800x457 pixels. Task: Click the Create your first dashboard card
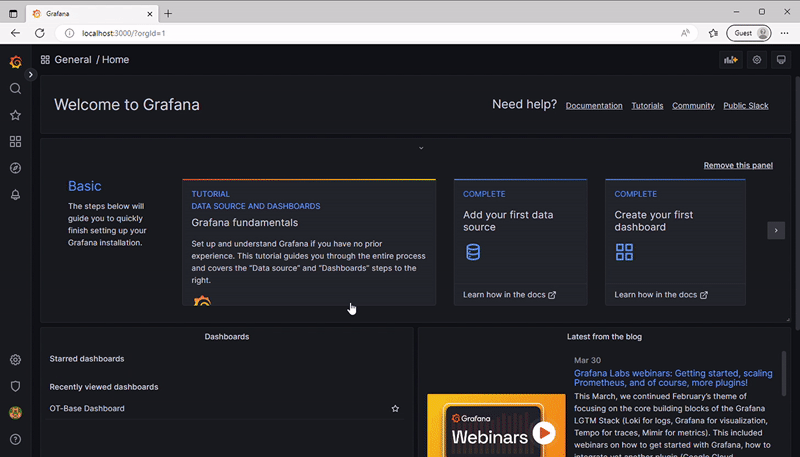675,242
